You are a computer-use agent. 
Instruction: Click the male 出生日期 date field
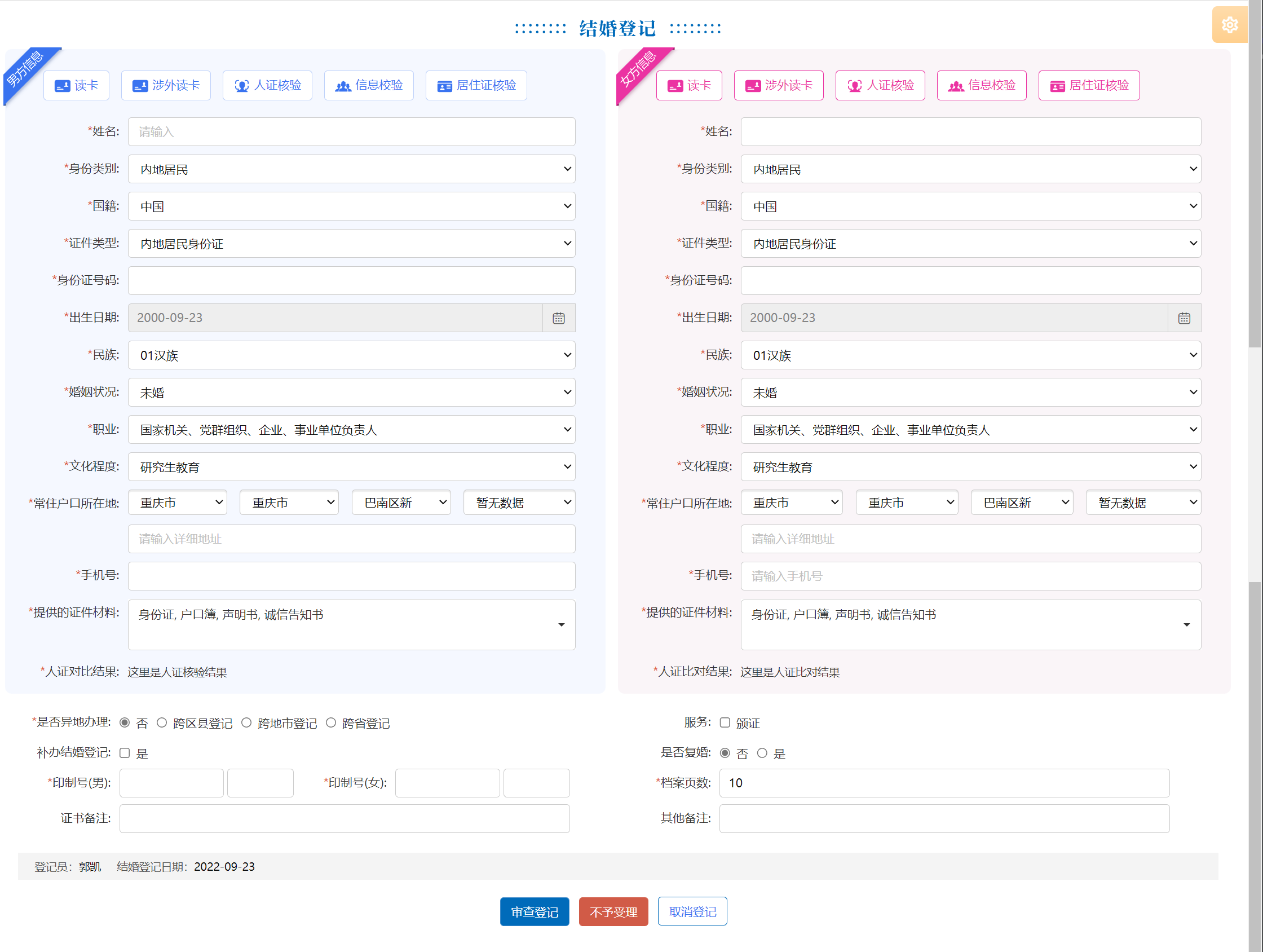point(335,318)
